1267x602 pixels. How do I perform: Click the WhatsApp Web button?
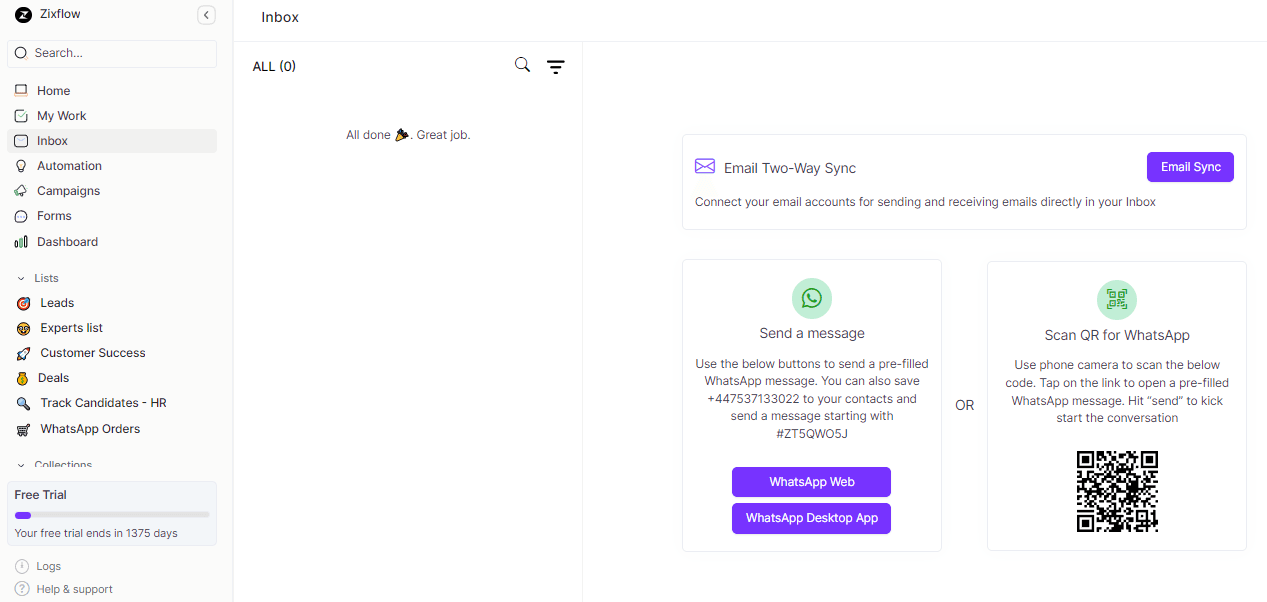[811, 482]
